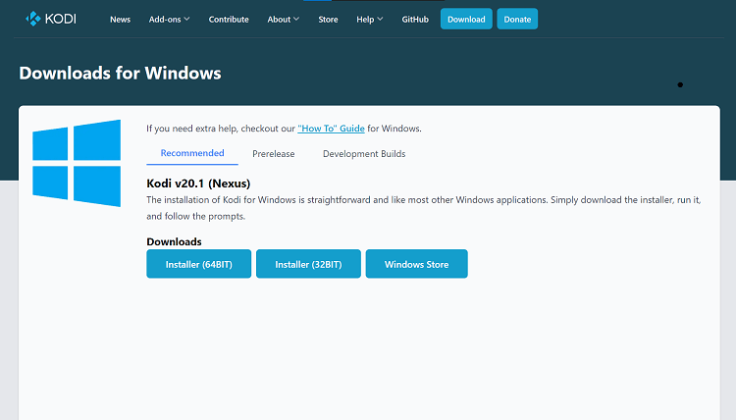The width and height of the screenshot is (736, 420).
Task: Click the Windows Store button
Action: 416,264
